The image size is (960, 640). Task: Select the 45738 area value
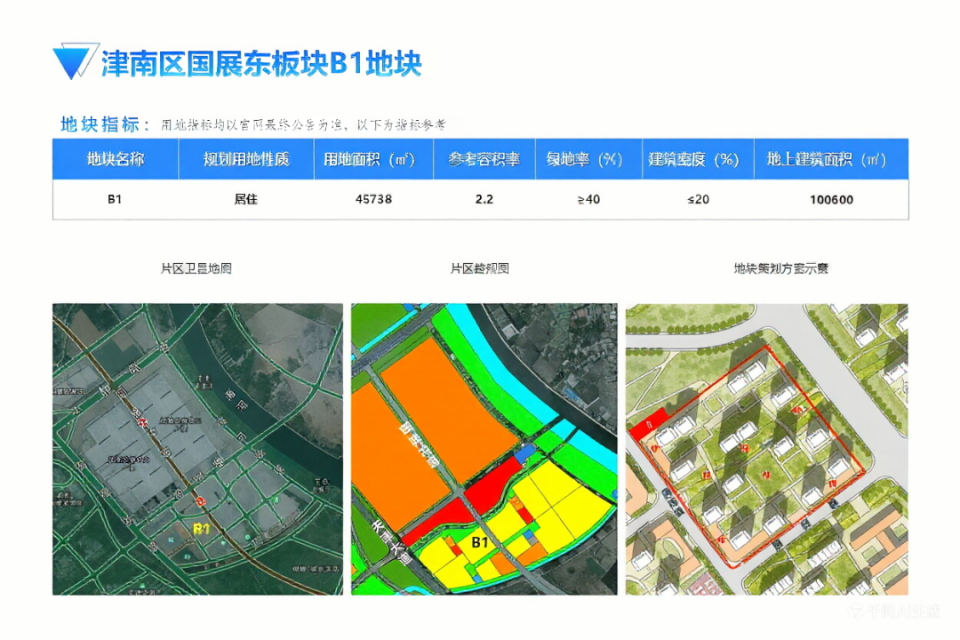(373, 199)
